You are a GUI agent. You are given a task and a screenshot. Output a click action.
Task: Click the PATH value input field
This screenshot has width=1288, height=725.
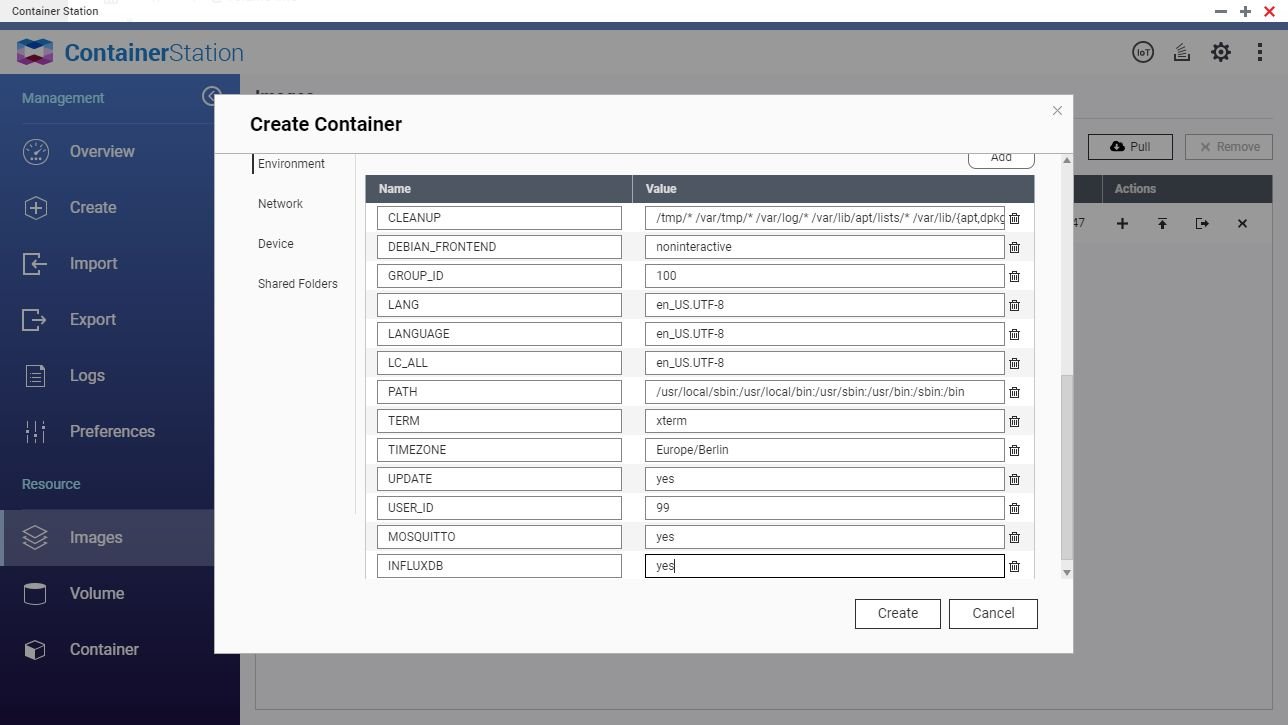(x=824, y=392)
